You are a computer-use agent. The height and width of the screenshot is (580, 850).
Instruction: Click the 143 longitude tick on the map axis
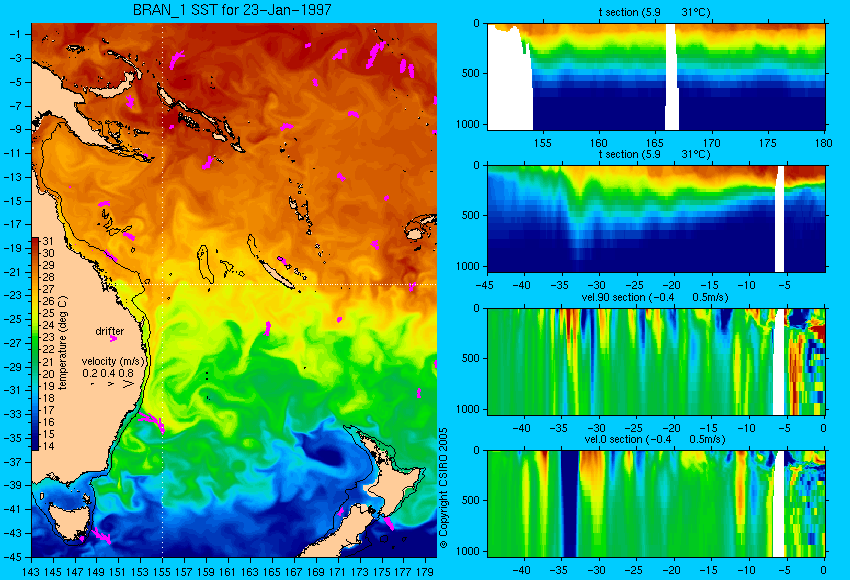click(x=31, y=572)
